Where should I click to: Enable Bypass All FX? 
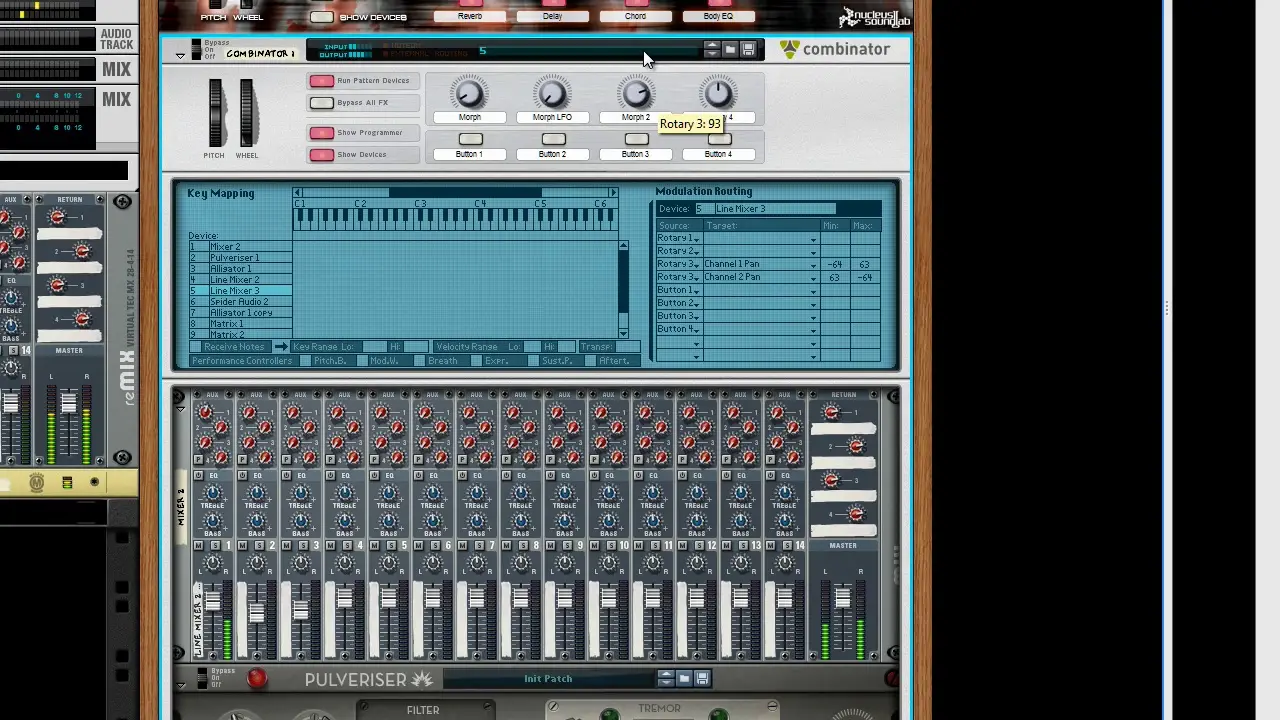click(x=321, y=103)
